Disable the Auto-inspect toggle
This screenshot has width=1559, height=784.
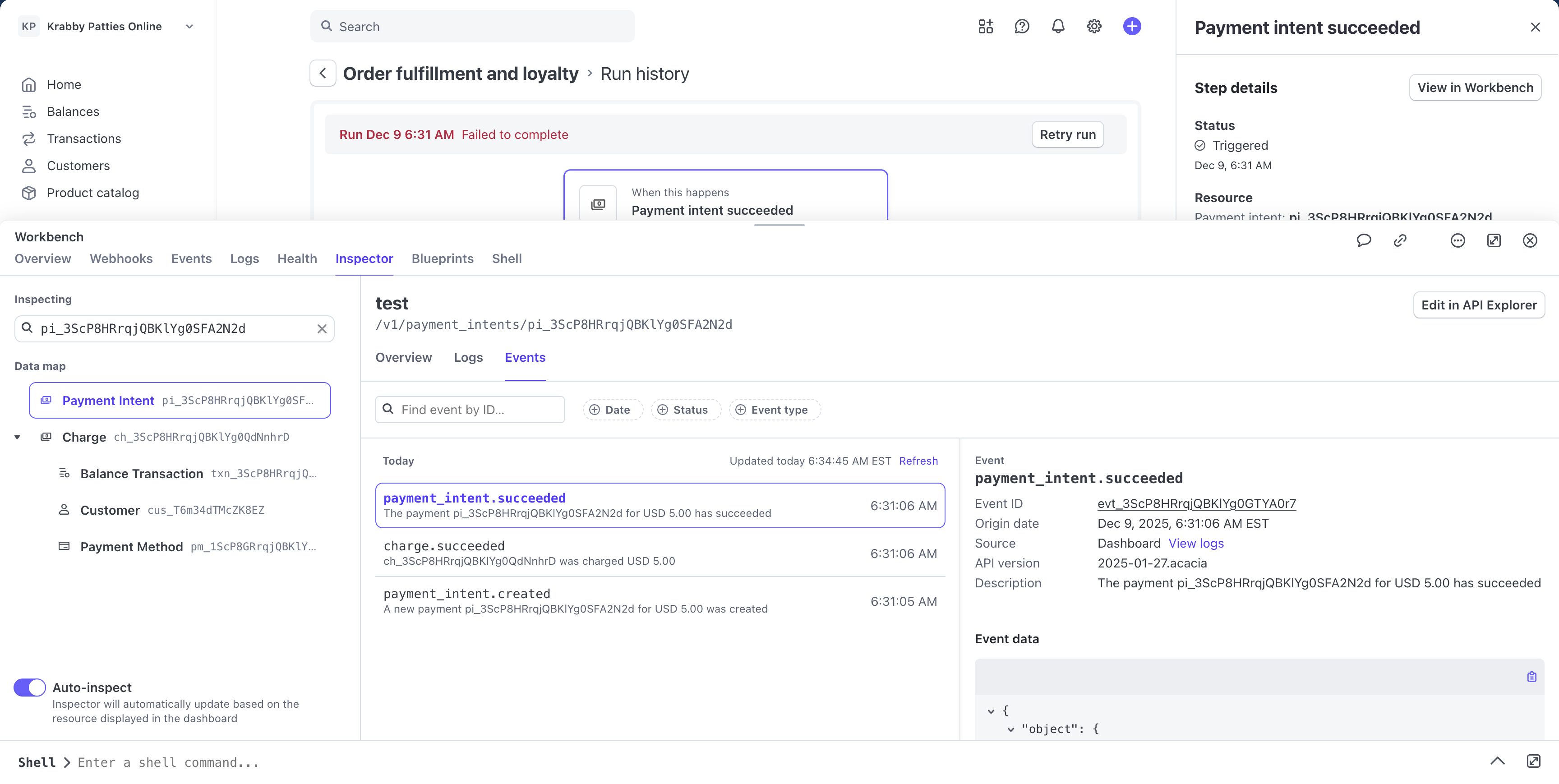click(x=29, y=687)
